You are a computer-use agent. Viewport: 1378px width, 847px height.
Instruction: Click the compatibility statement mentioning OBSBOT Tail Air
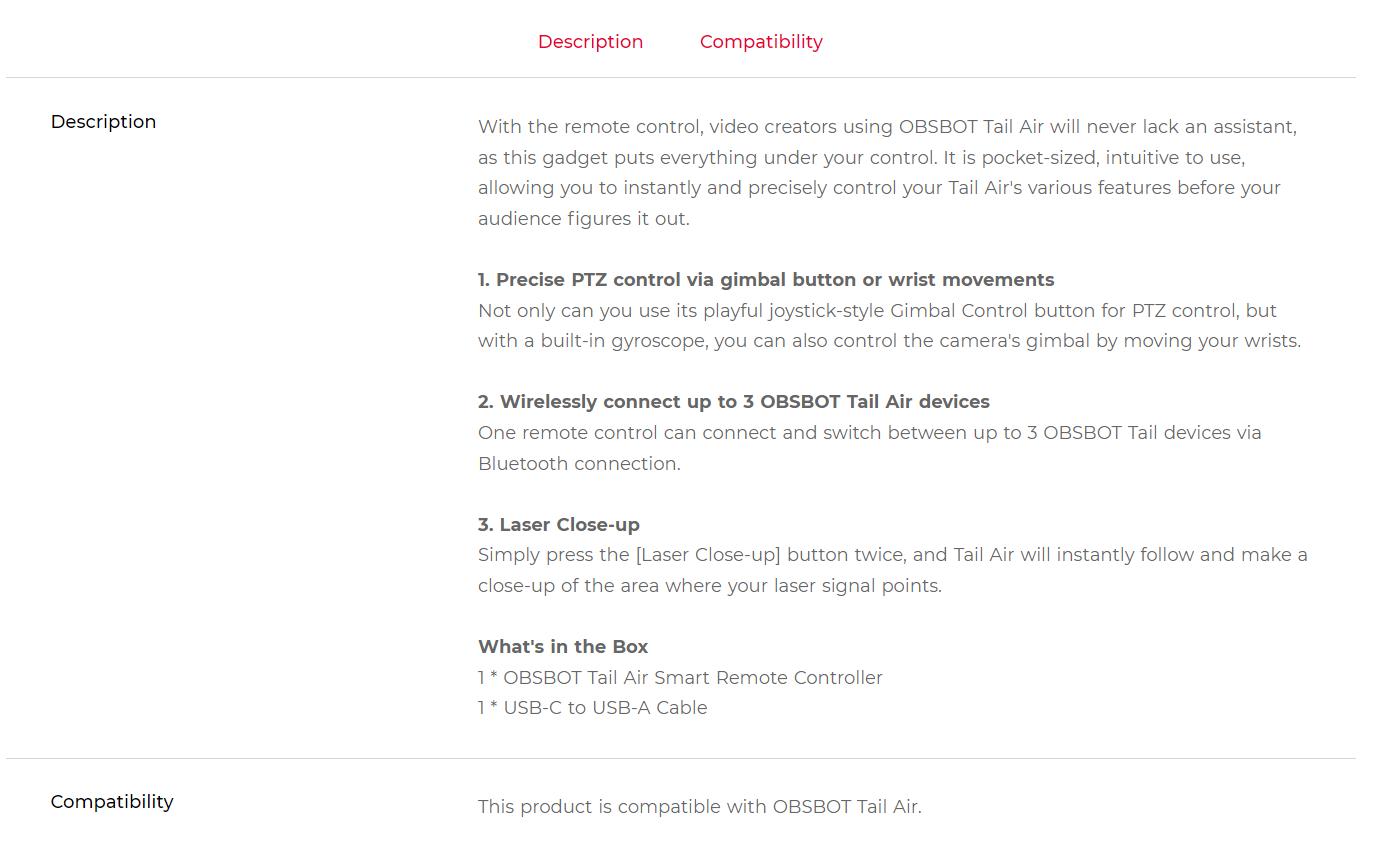pos(700,806)
